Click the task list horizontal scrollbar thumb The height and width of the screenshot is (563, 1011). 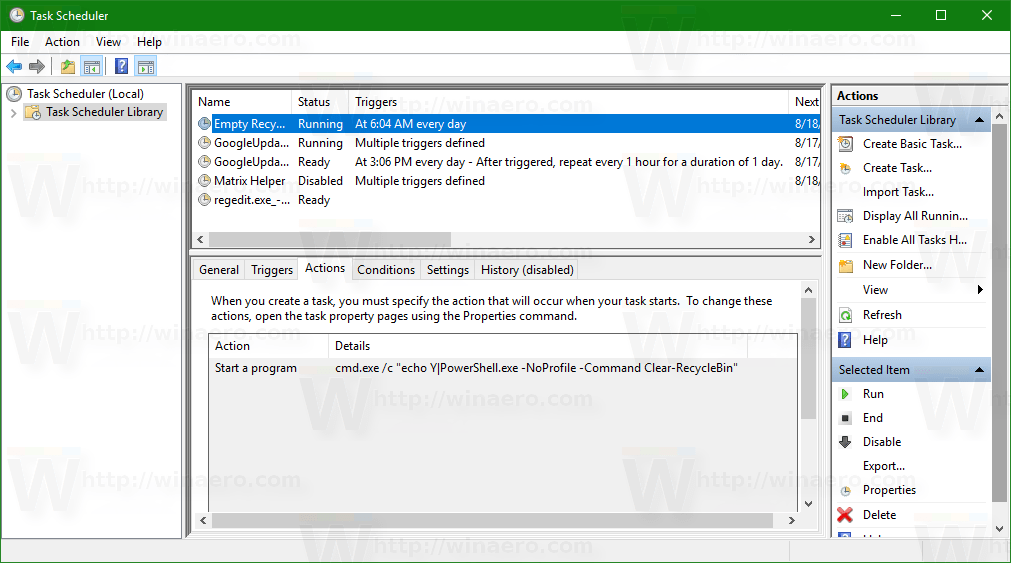[x=329, y=239]
